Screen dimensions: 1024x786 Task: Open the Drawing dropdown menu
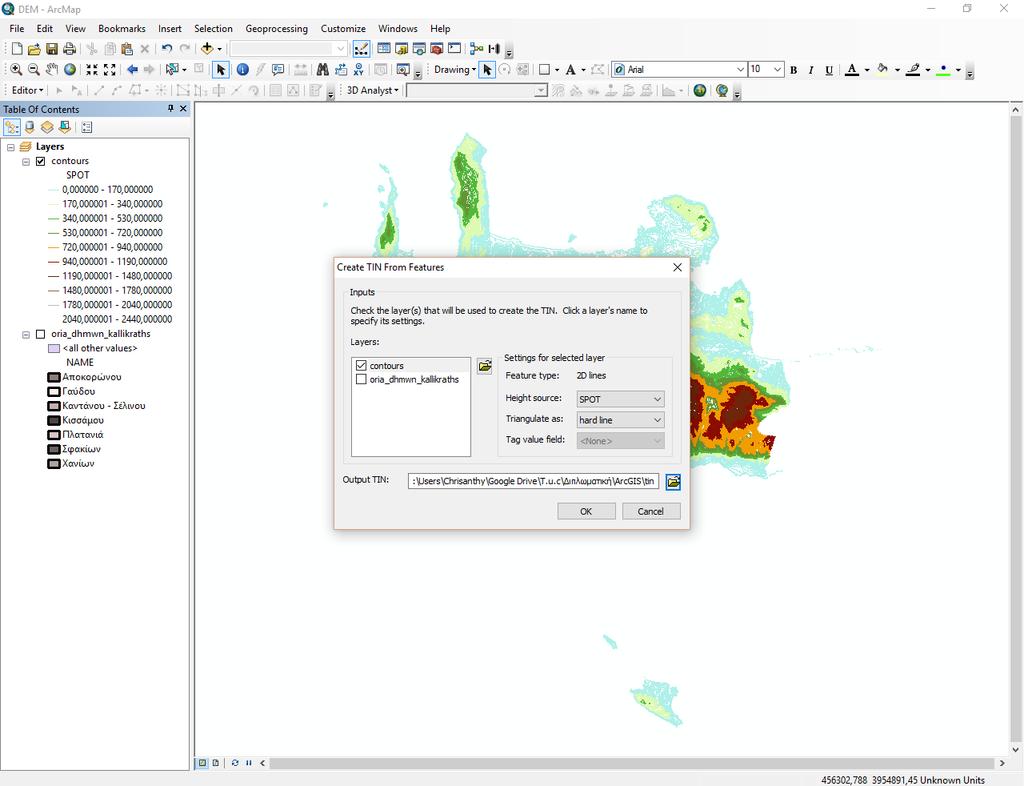click(x=455, y=69)
